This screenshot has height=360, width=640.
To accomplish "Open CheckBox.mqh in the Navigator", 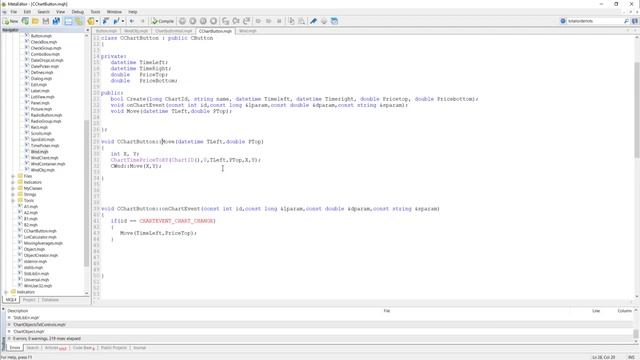I will tap(44, 42).
